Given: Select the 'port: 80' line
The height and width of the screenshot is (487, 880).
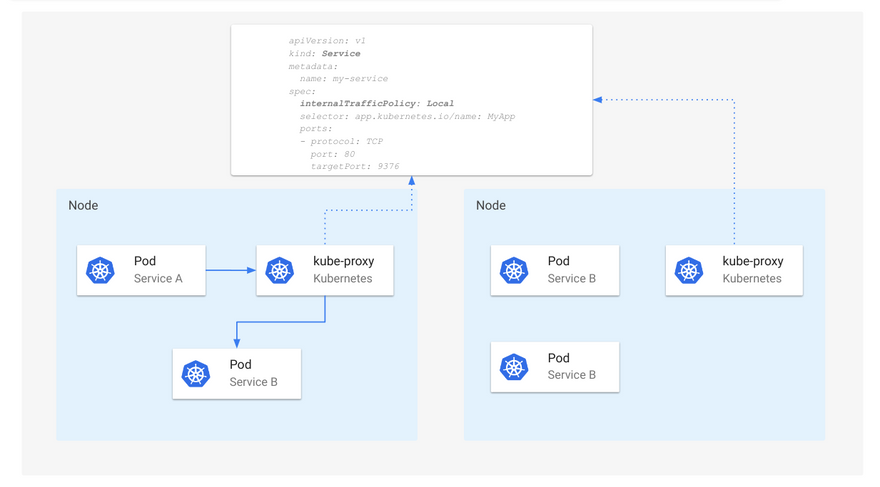Looking at the screenshot, I should [x=332, y=154].
